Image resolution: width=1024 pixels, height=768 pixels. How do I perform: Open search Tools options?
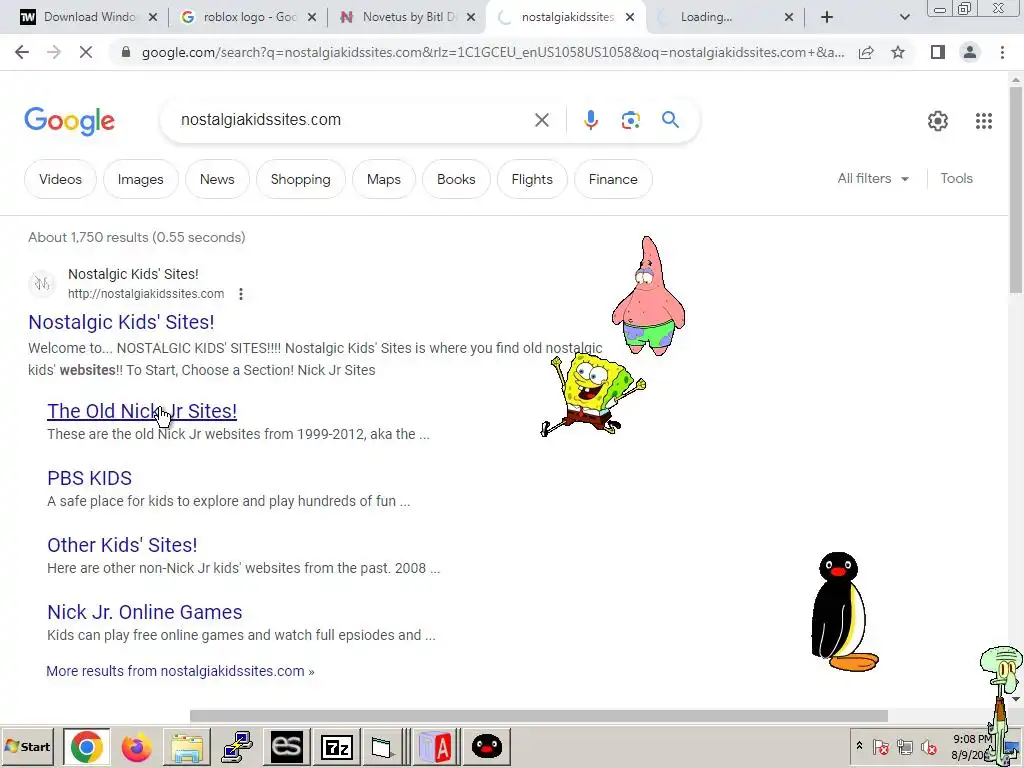(956, 178)
